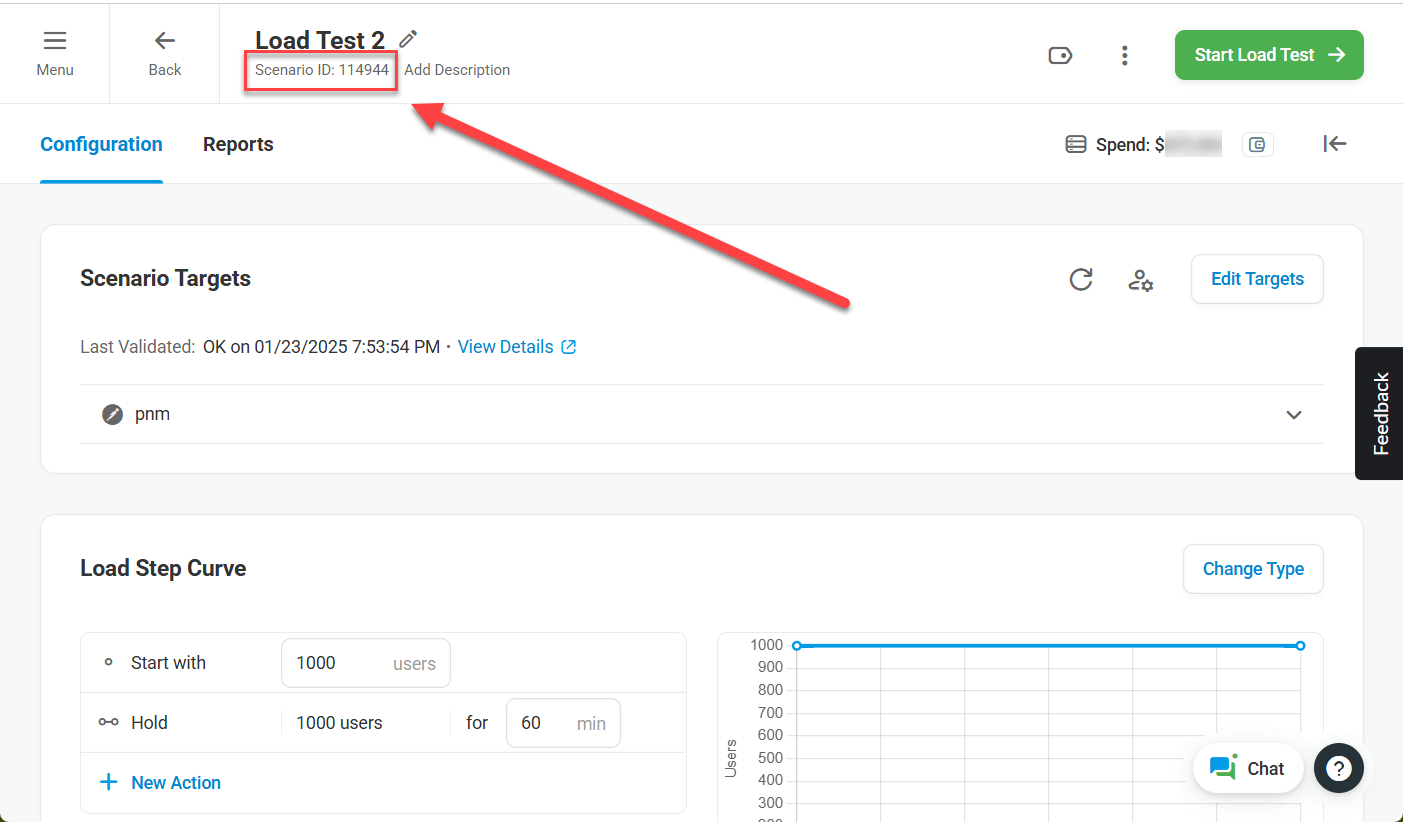This screenshot has width=1403, height=822.
Task: Click the tag label icon in header
Action: (x=1060, y=56)
